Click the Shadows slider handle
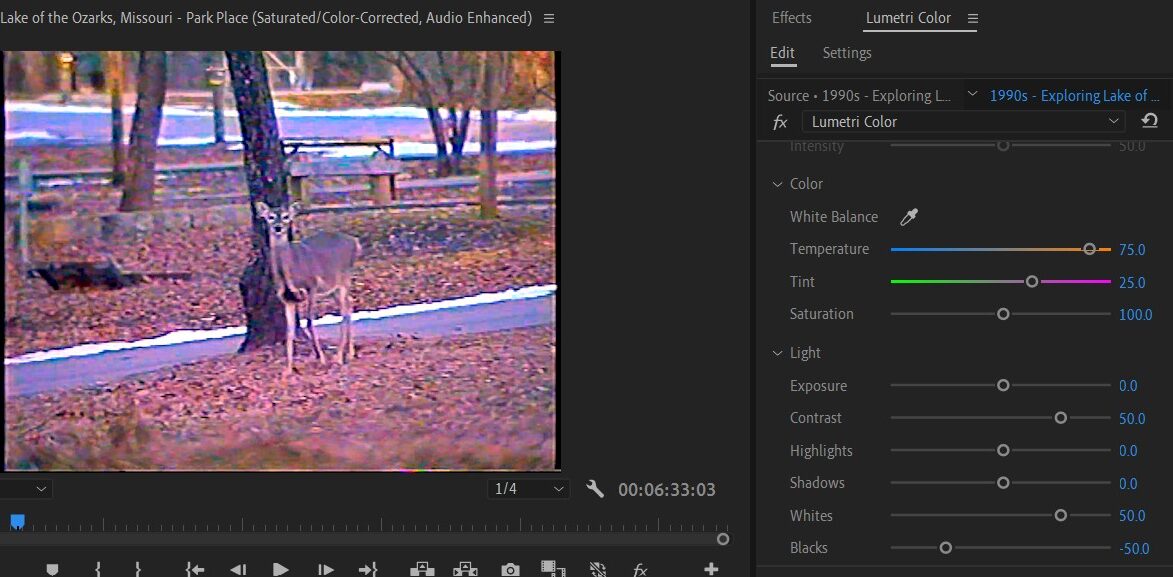 coord(1003,483)
